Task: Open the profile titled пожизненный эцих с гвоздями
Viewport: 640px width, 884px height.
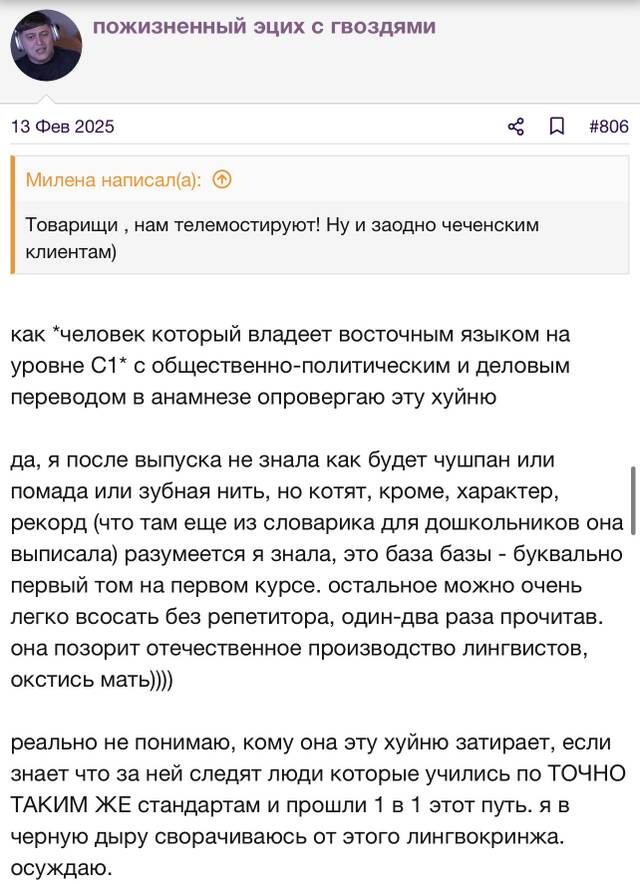Action: click(264, 26)
